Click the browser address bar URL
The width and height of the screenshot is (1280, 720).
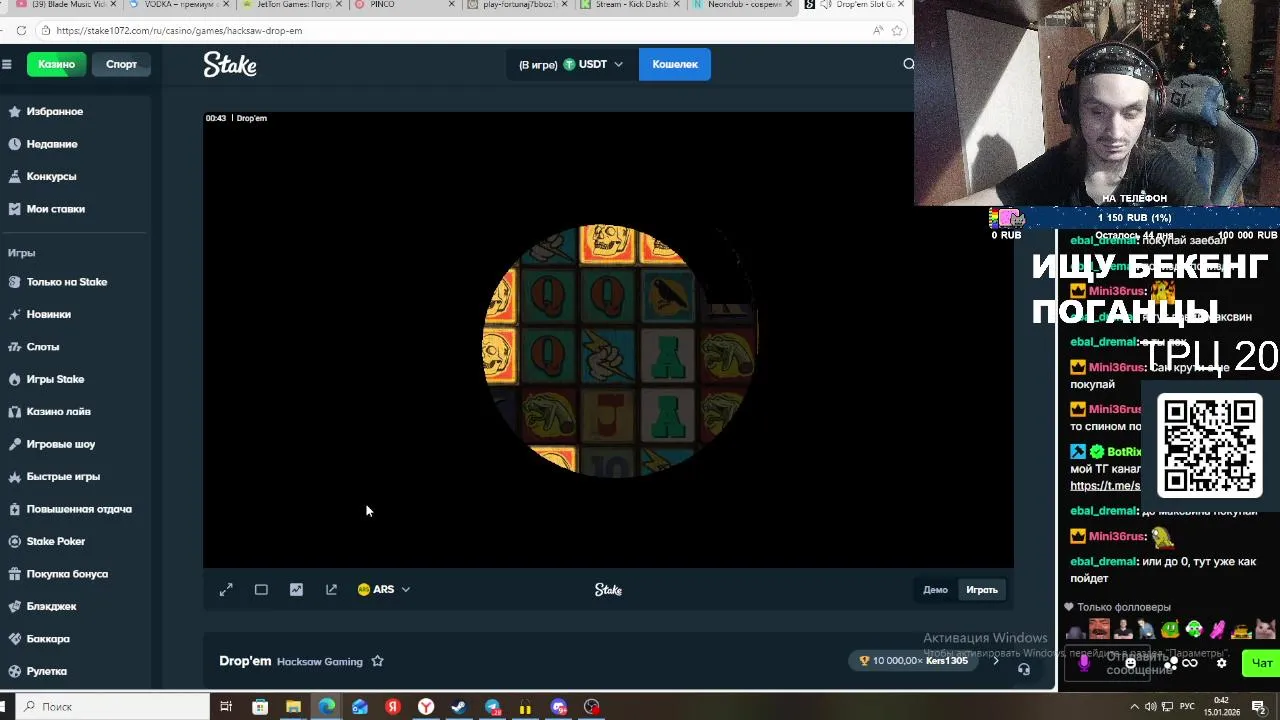(x=179, y=30)
